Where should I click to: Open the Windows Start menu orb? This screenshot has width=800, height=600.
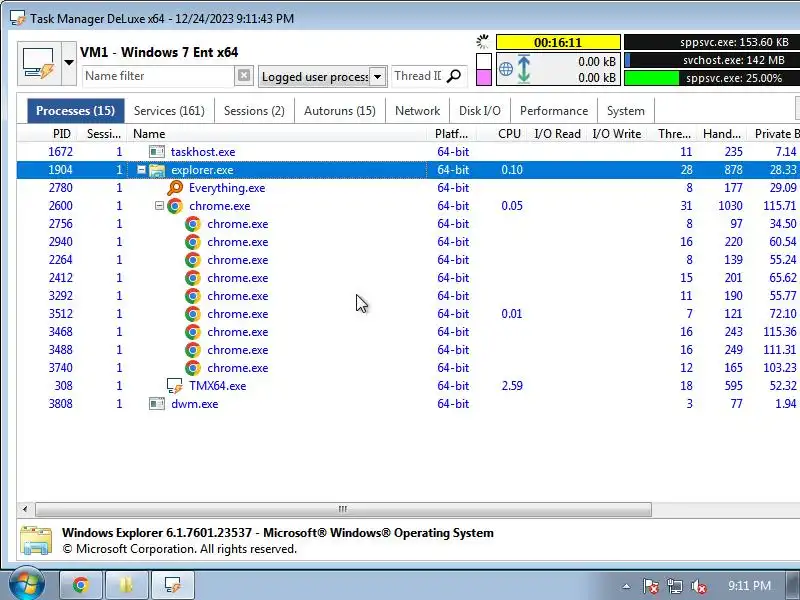tap(26, 585)
